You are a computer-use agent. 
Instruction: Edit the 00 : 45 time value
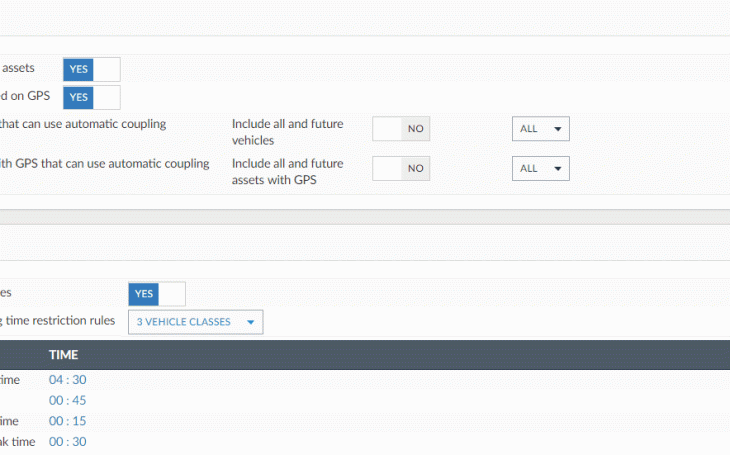[x=68, y=400]
